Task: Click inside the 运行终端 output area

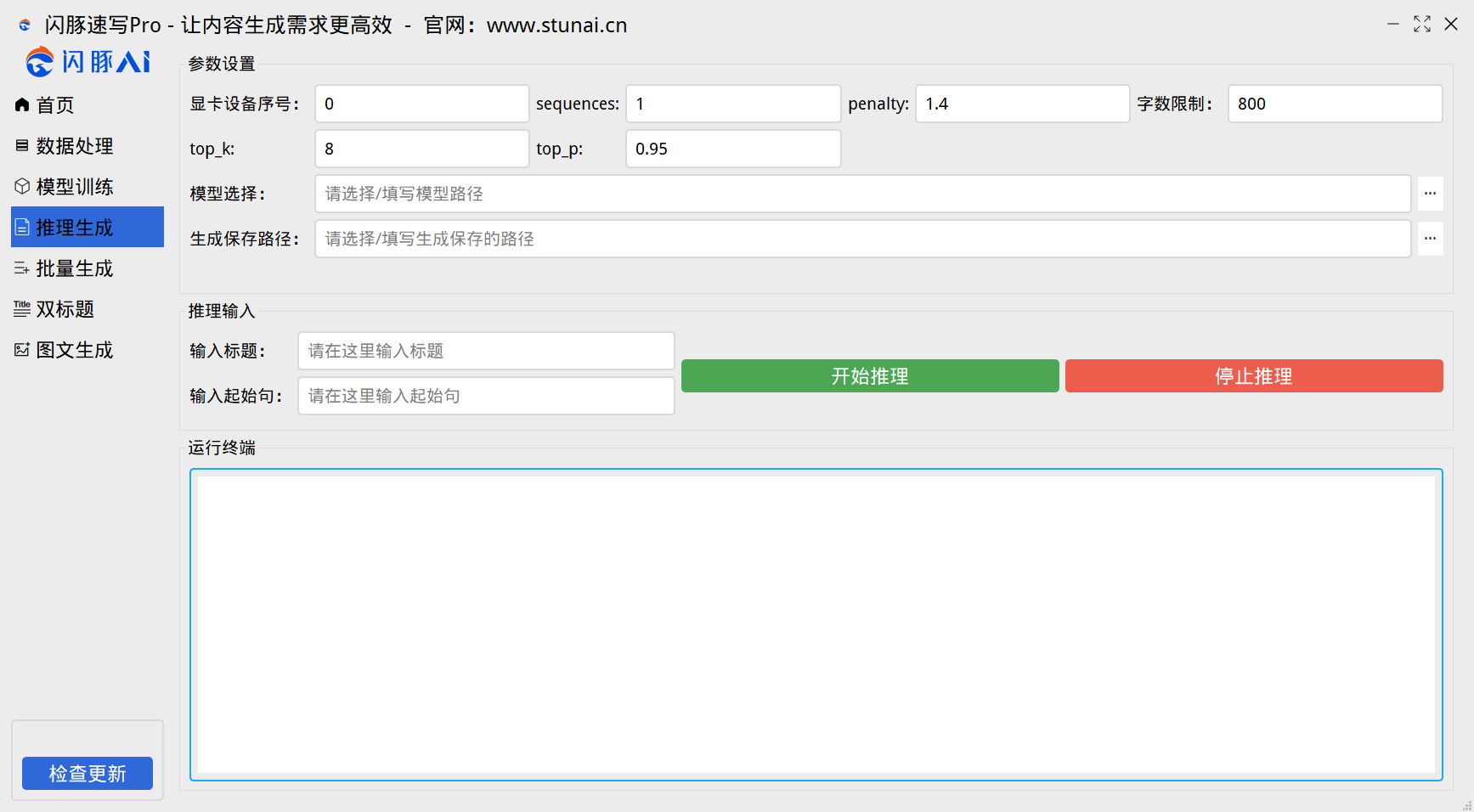Action: (816, 624)
